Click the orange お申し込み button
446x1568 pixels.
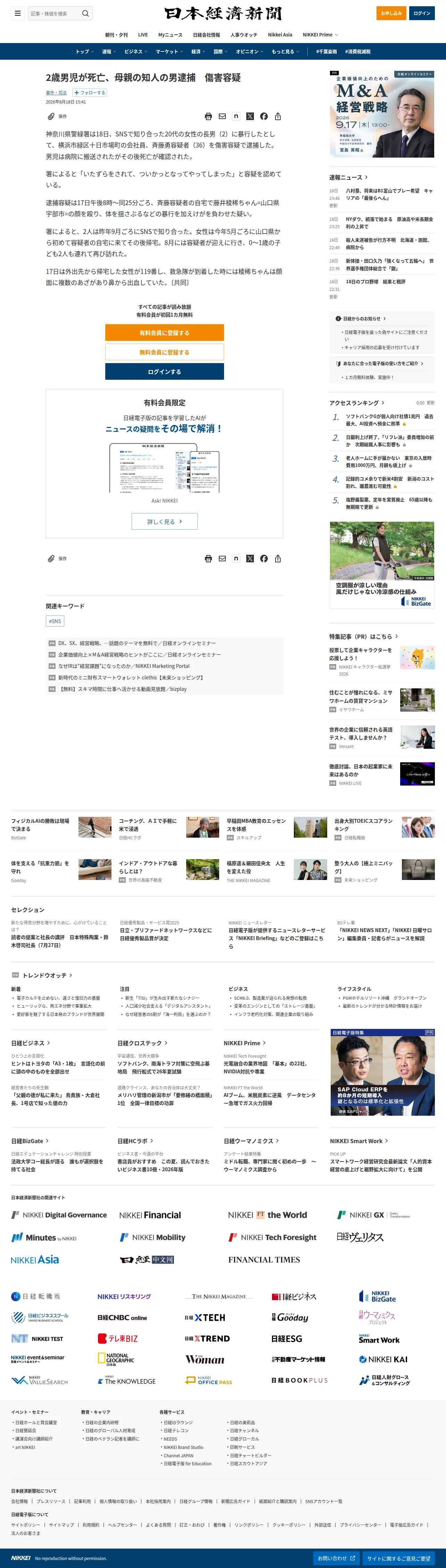point(391,14)
